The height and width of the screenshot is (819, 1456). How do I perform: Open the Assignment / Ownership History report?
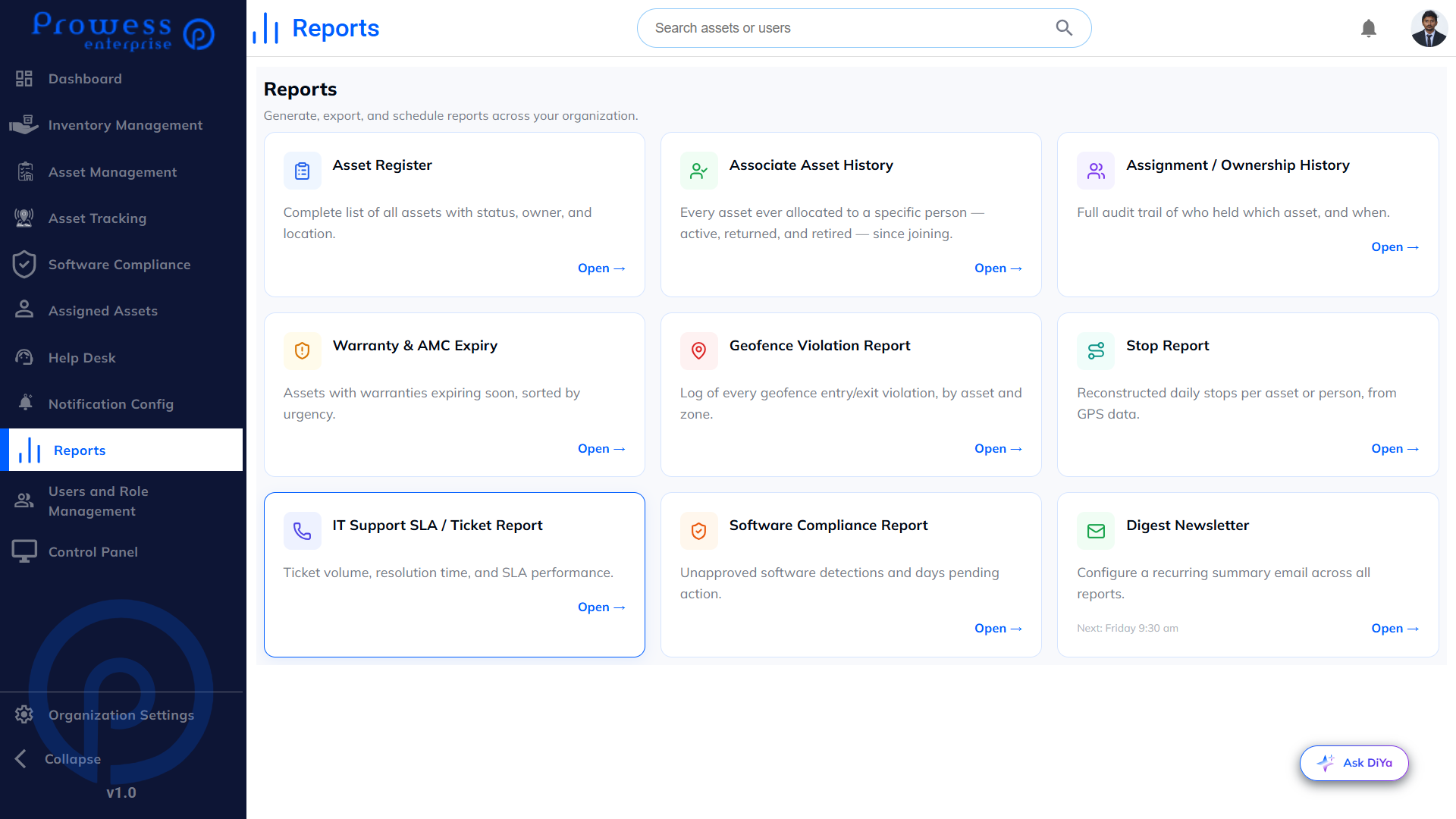(x=1395, y=247)
